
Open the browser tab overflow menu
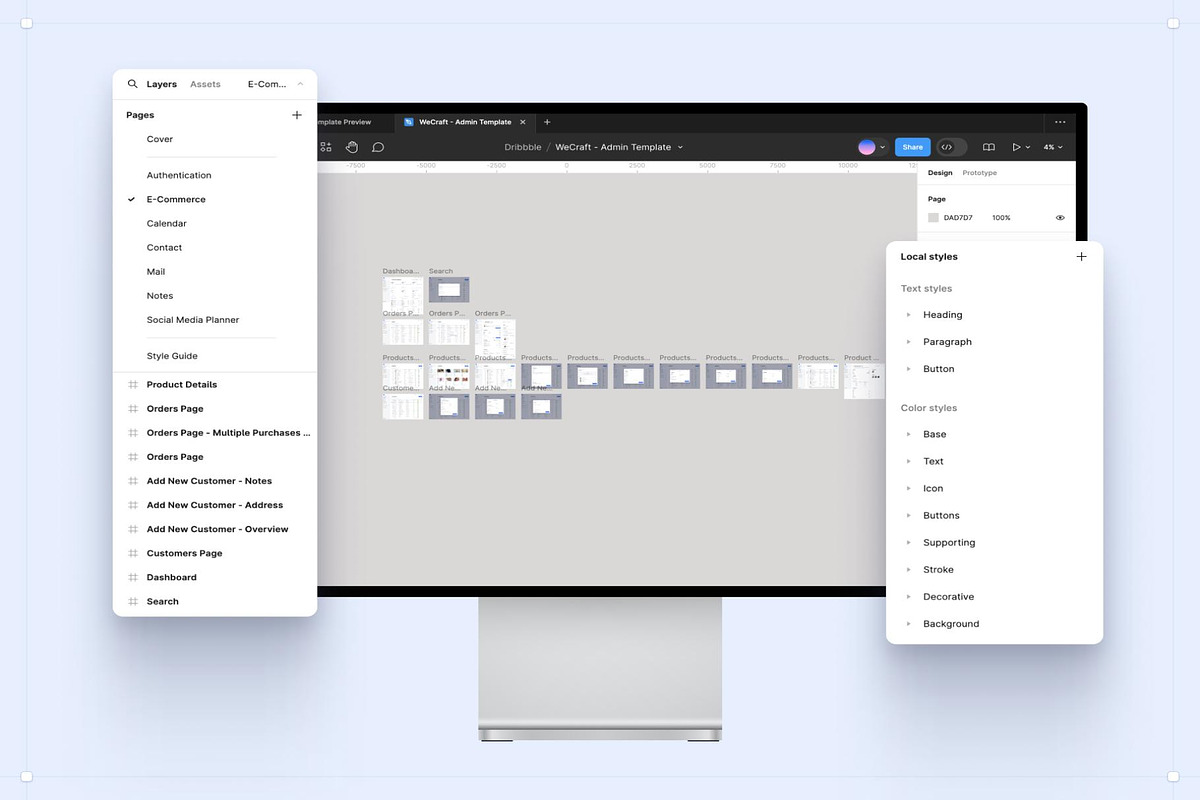tap(1060, 122)
